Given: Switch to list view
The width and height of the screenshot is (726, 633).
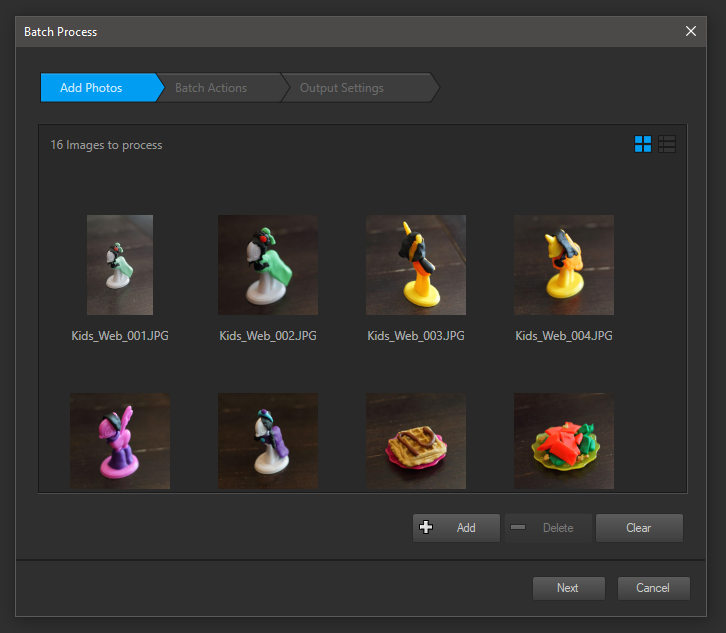Looking at the screenshot, I should [667, 144].
